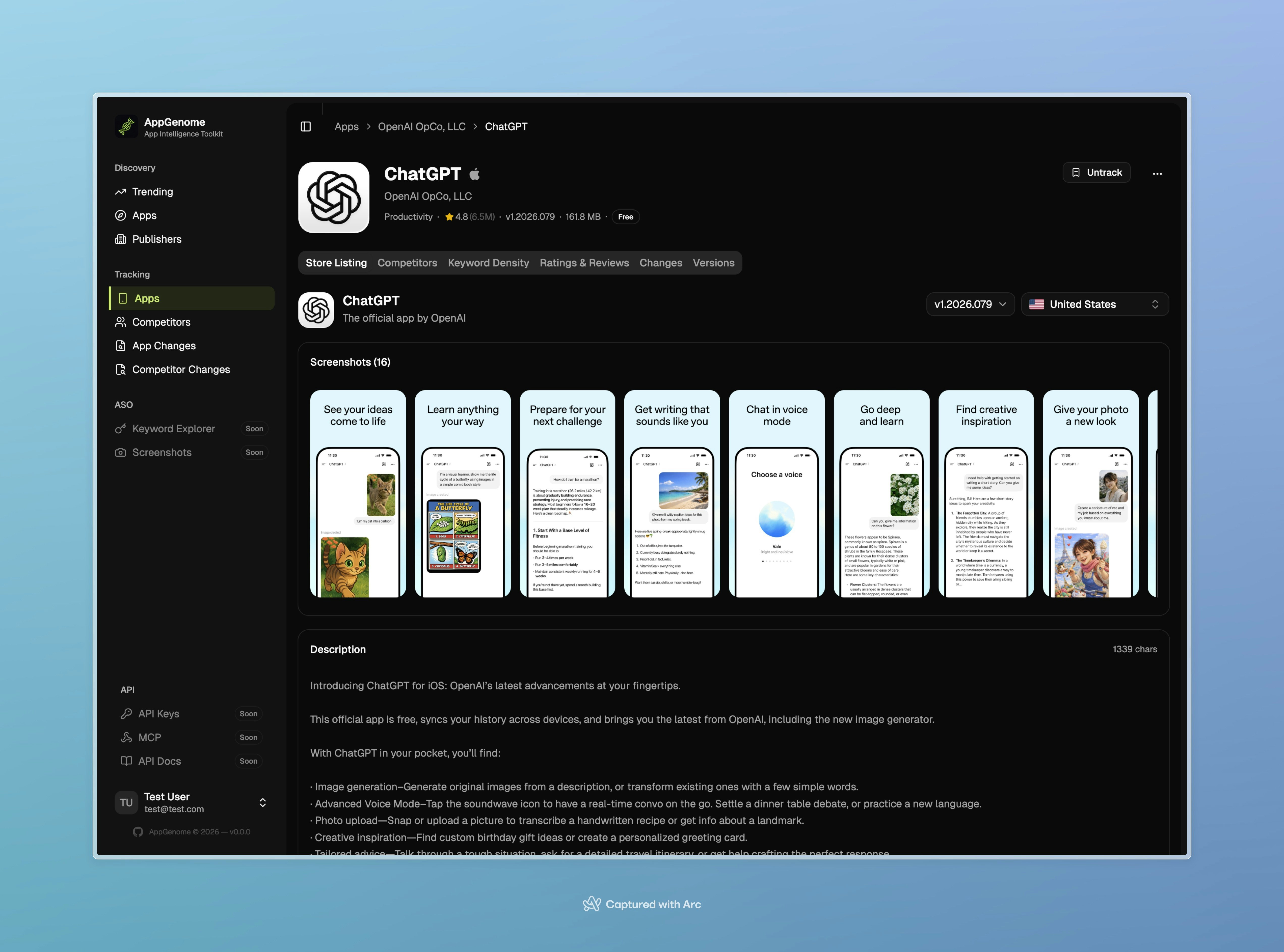Go to Discovery Apps compass item
The height and width of the screenshot is (952, 1284).
[192, 215]
